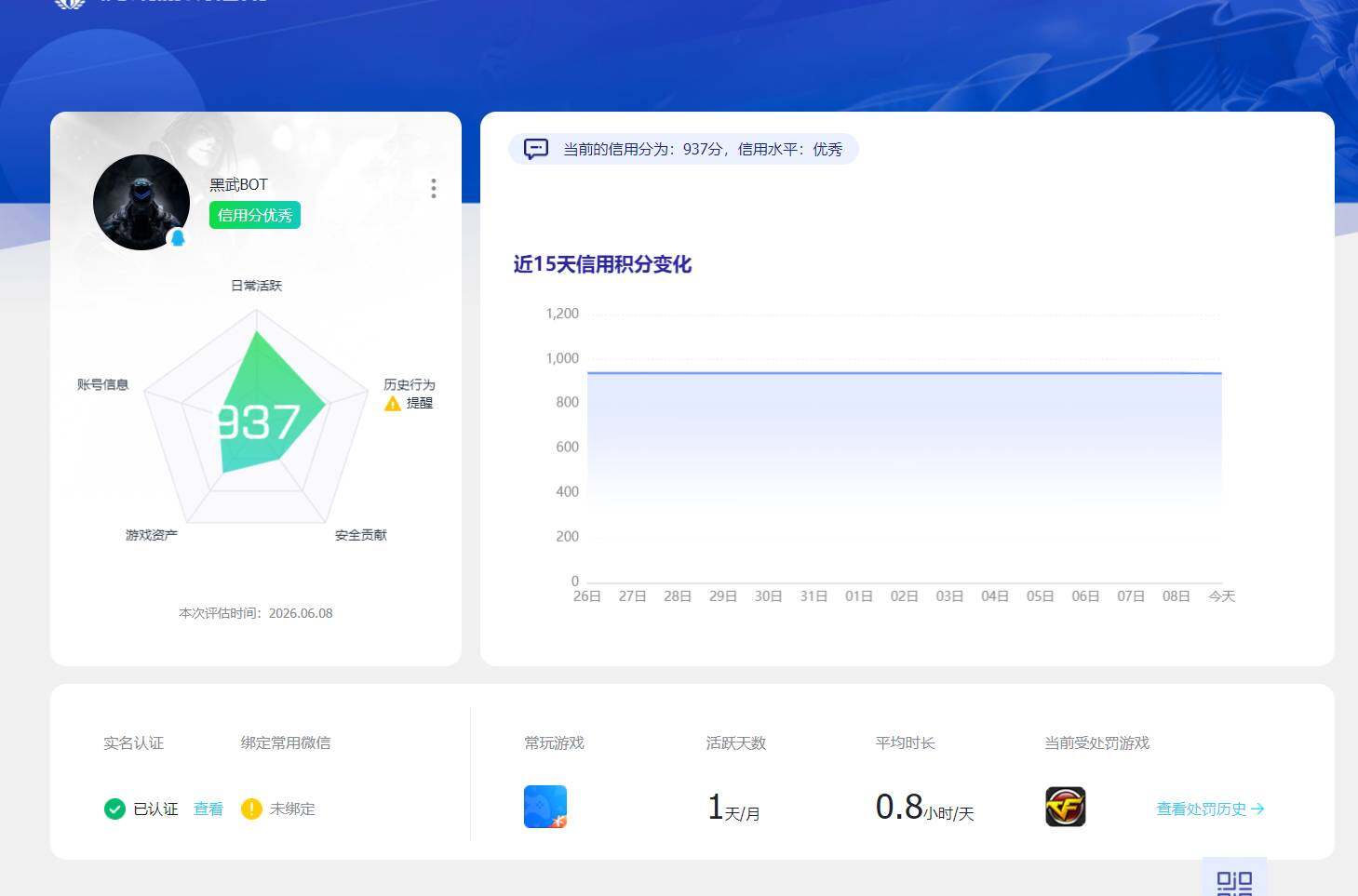
Task: Click the 提醒 label under 历史行为
Action: click(420, 403)
